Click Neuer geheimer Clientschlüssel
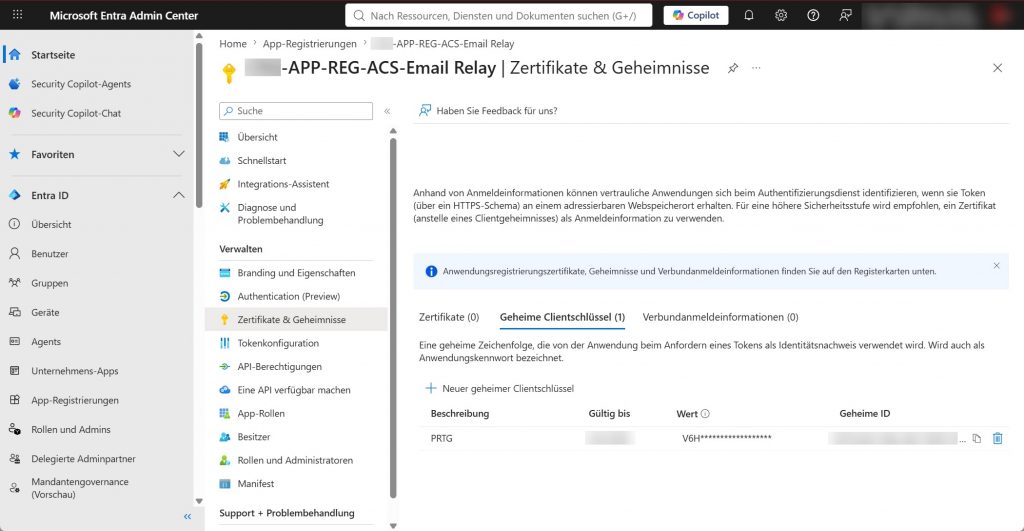1024x531 pixels. 500,389
